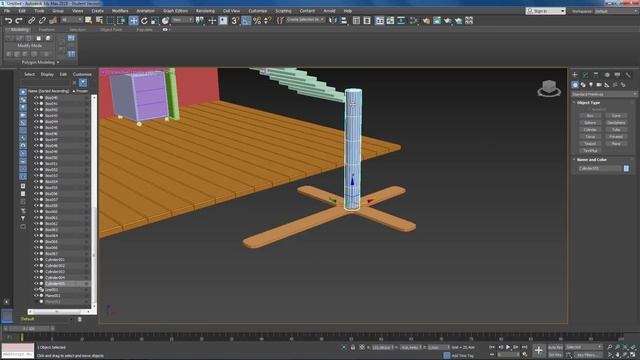The height and width of the screenshot is (360, 640).
Task: Open the Workspaces Default dropdown
Action: coord(616,11)
